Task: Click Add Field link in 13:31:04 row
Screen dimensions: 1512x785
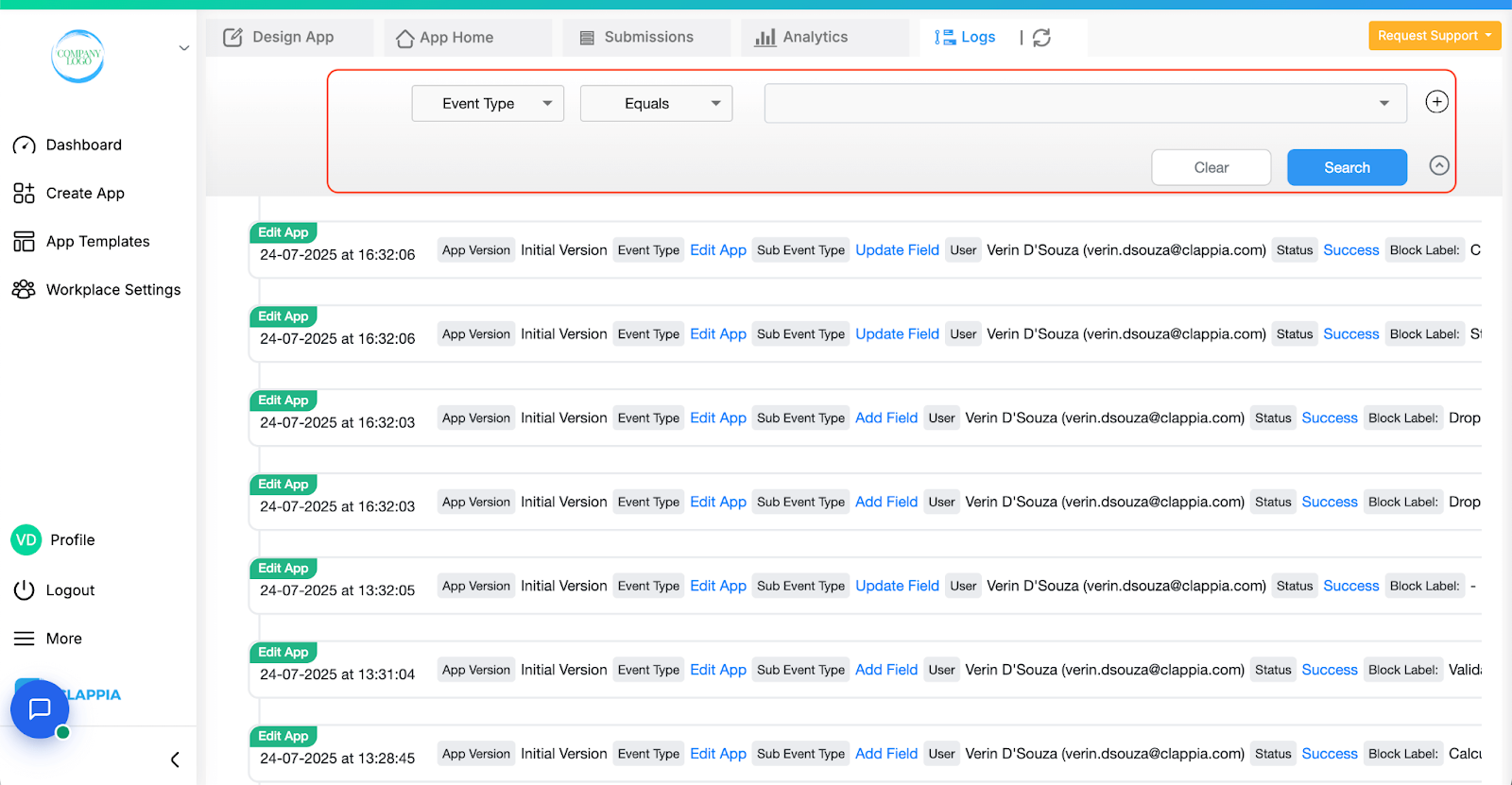Action: (x=886, y=670)
